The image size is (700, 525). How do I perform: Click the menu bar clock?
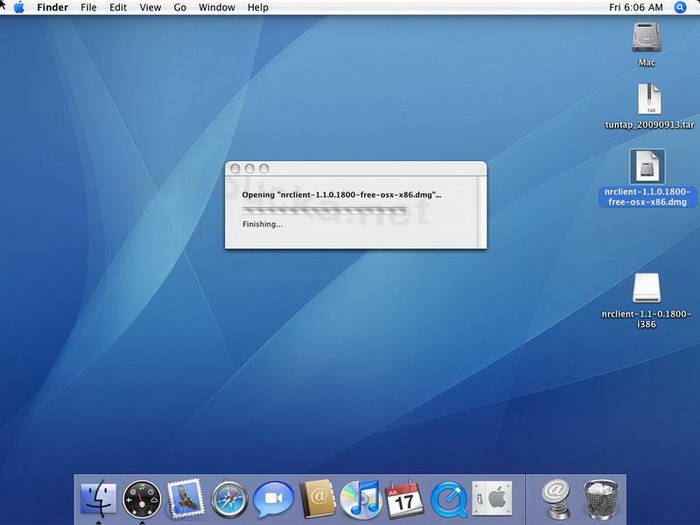(x=636, y=7)
